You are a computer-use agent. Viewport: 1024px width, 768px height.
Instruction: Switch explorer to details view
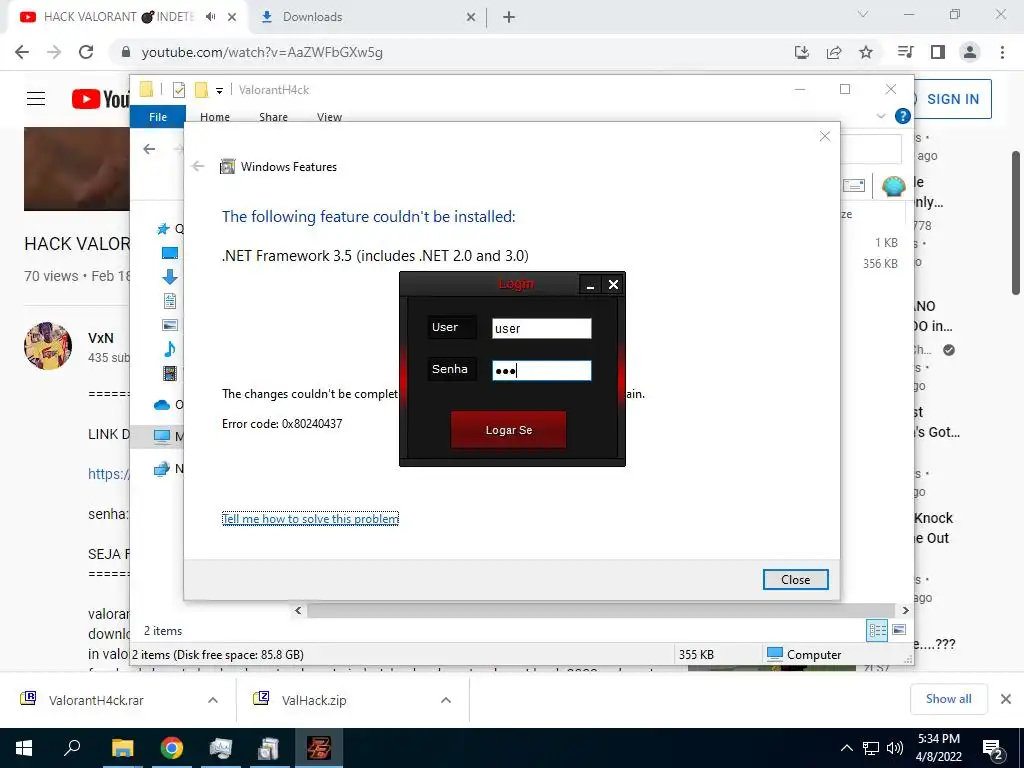(x=877, y=630)
